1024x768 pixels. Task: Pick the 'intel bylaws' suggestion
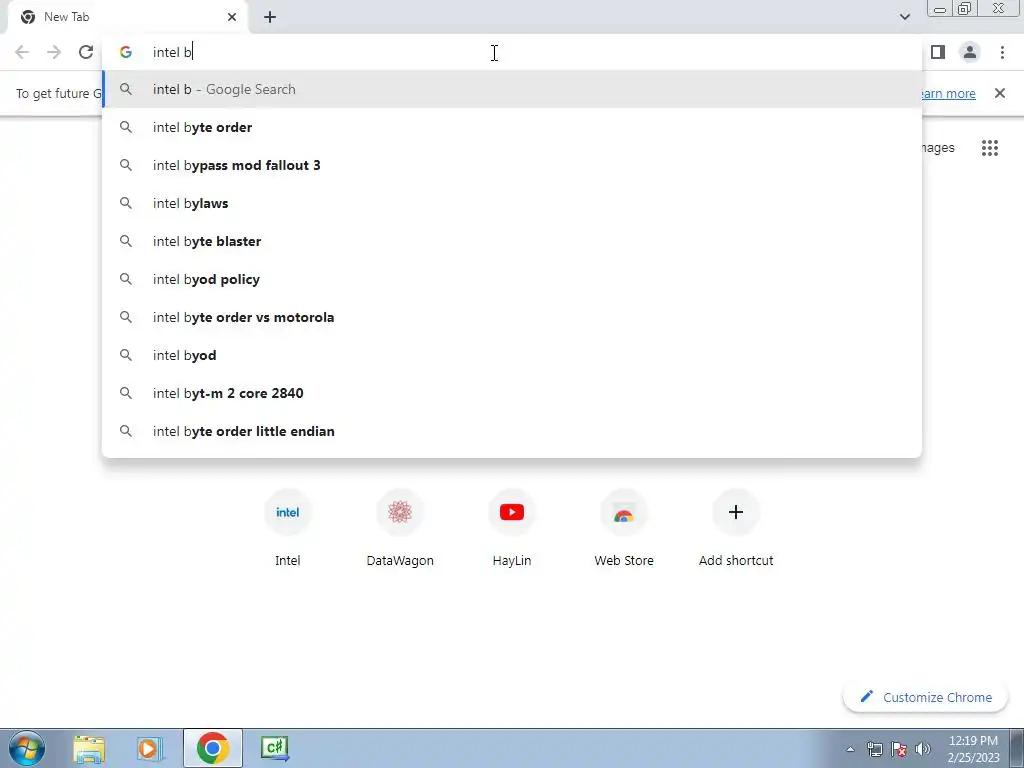click(x=512, y=203)
